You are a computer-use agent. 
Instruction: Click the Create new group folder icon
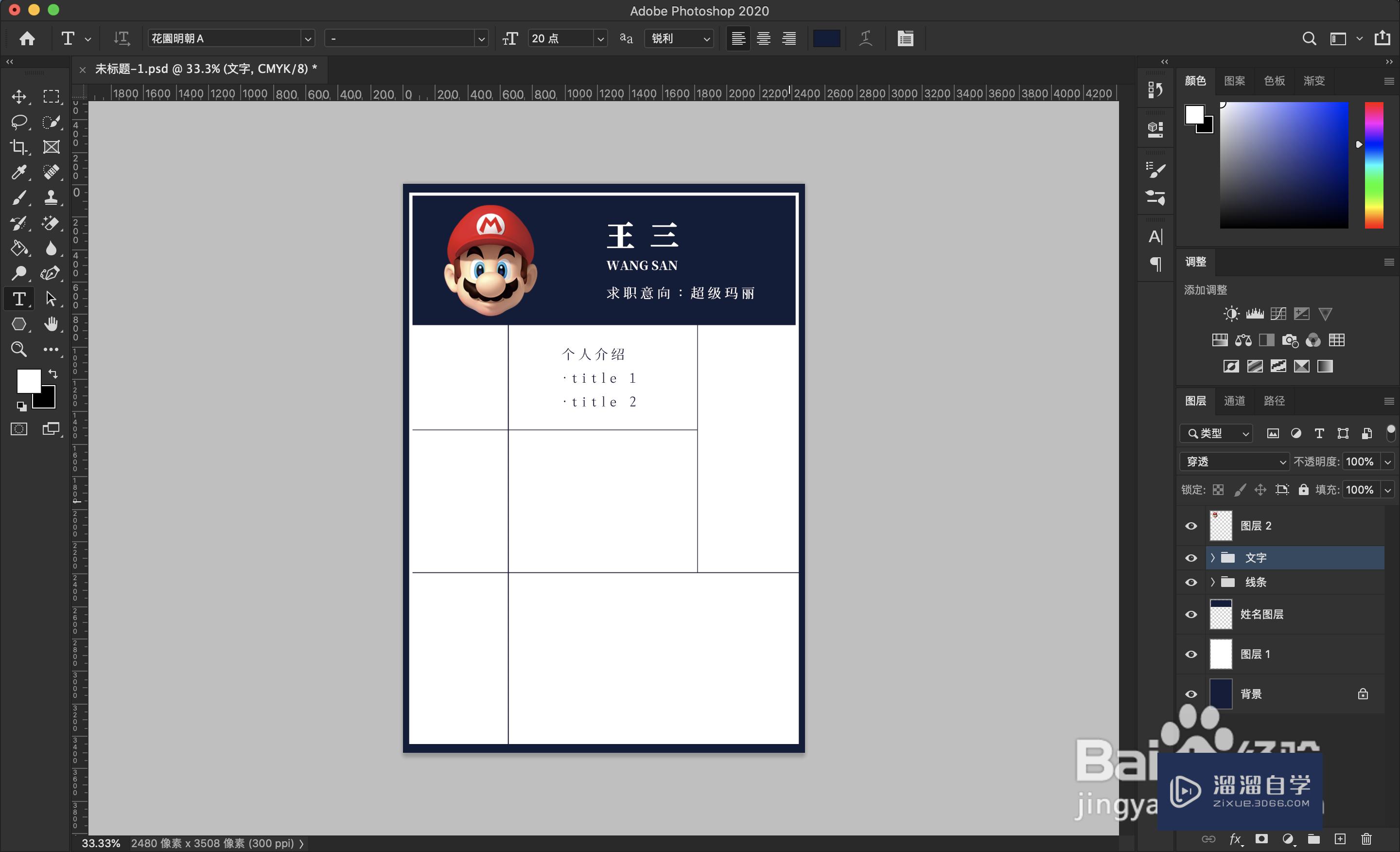(1313, 839)
